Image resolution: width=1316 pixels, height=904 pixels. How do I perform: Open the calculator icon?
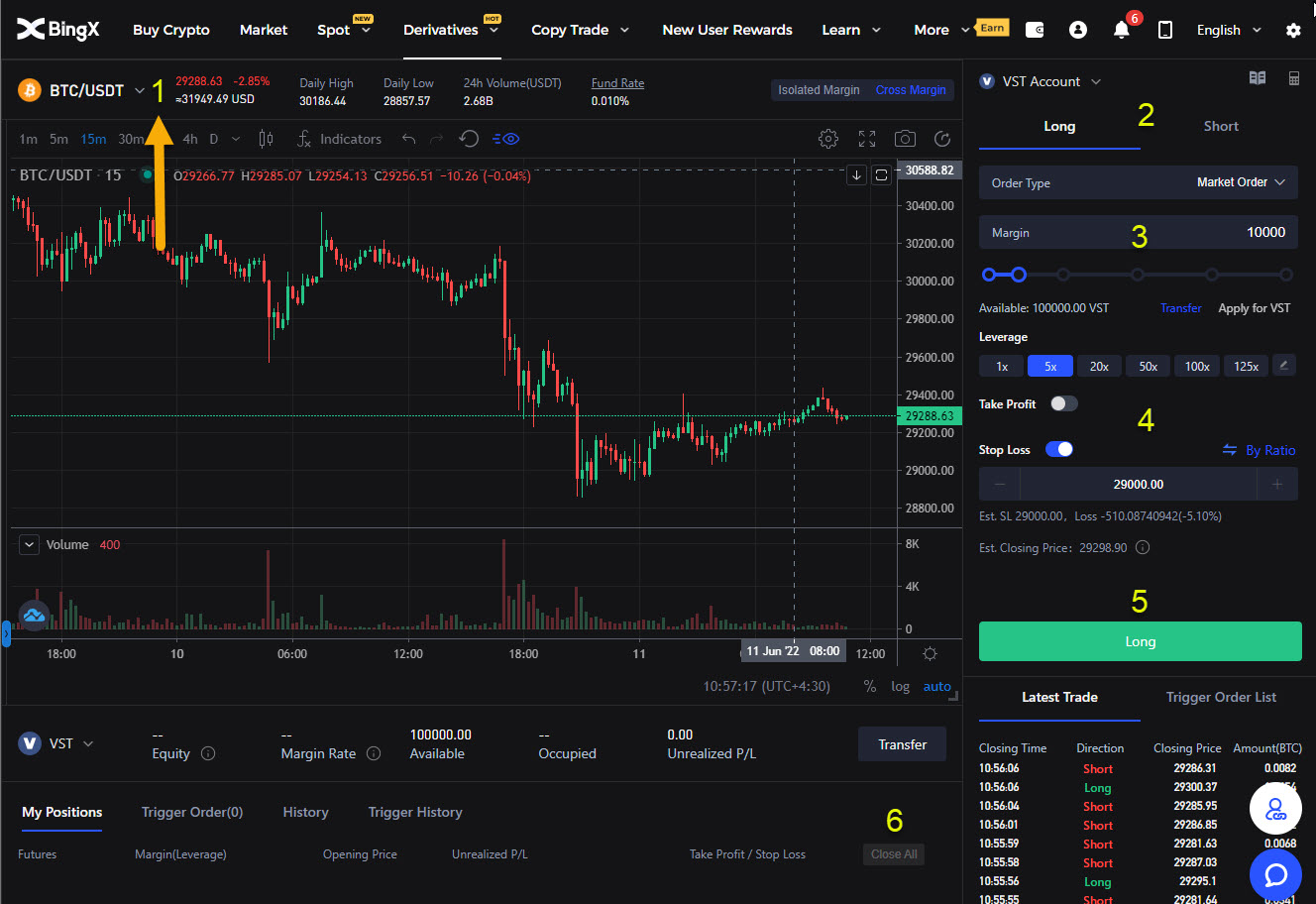click(x=1293, y=78)
